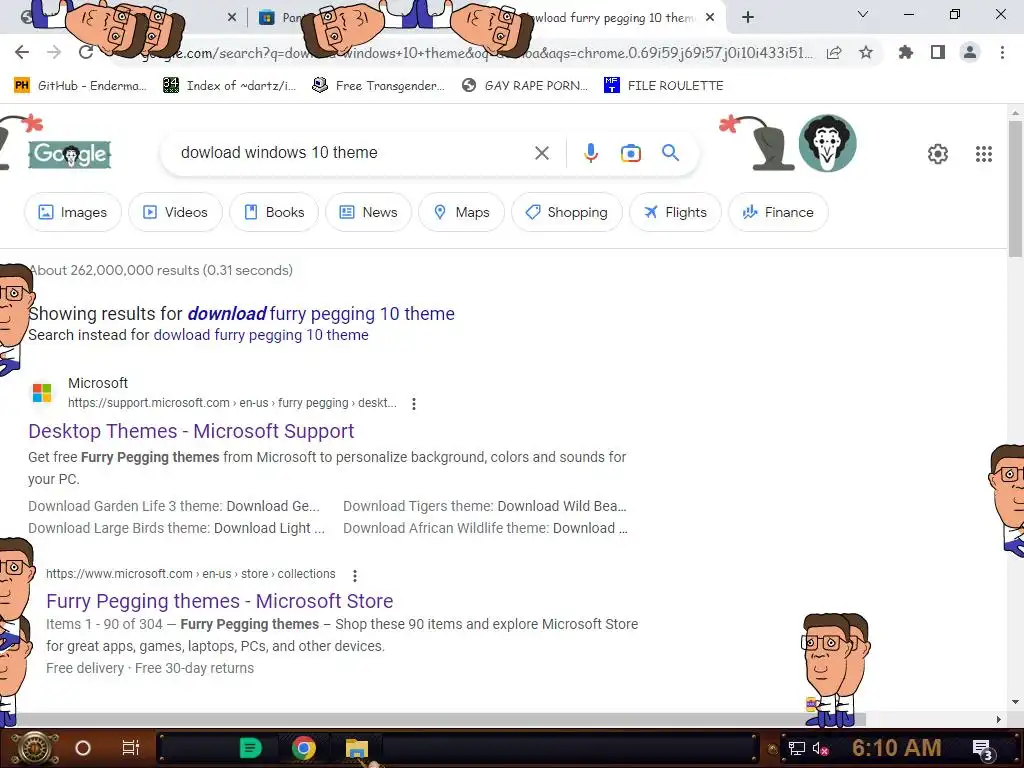Click the 6:10 AM taskbar clock
Viewport: 1024px width, 768px height.
click(897, 748)
